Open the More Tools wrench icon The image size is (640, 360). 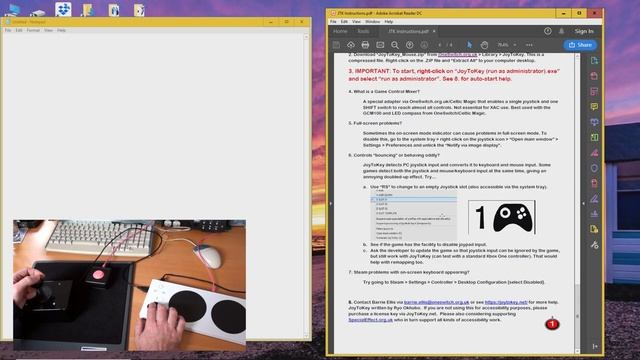[594, 244]
